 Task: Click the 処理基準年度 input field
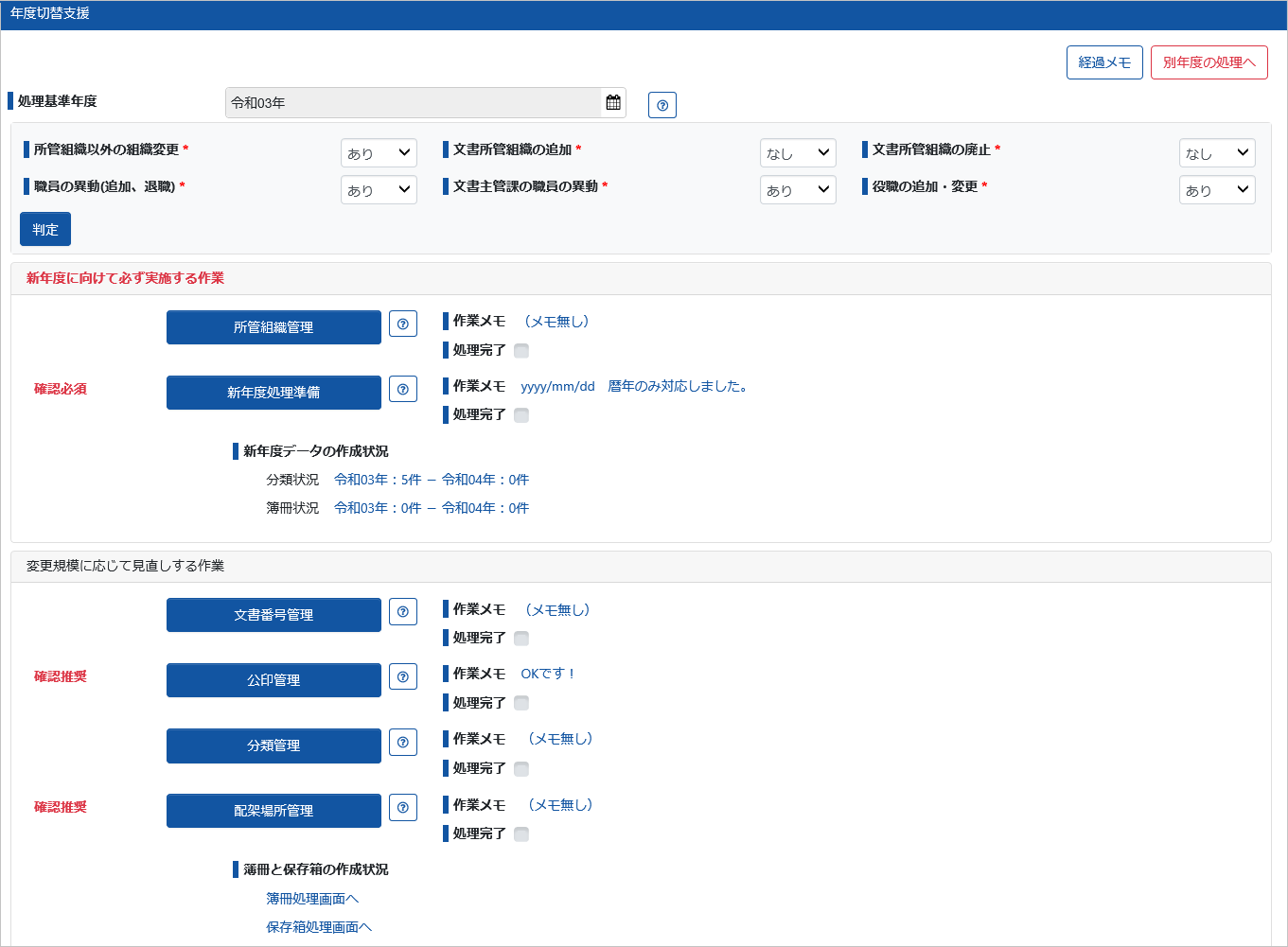click(x=414, y=103)
